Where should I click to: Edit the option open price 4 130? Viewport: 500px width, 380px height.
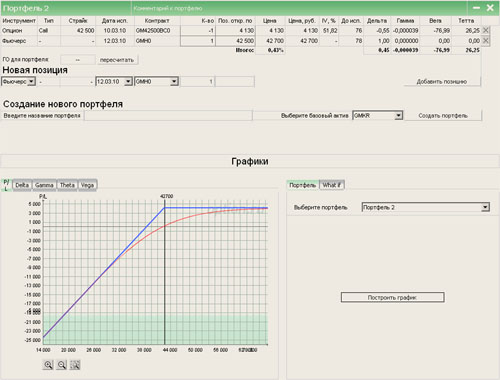point(235,31)
